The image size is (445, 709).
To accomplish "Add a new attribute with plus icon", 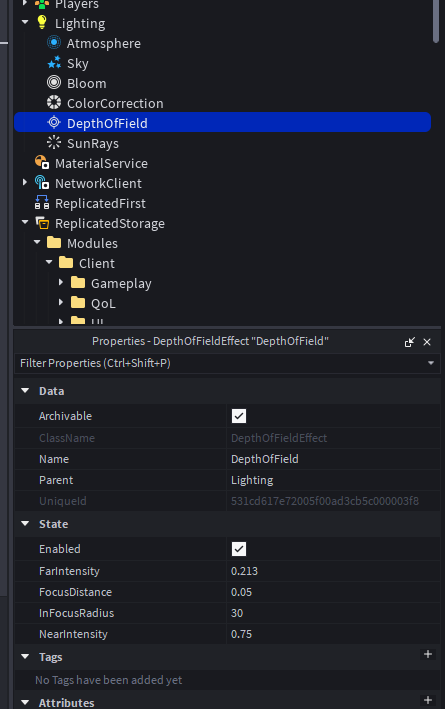I will (428, 700).
